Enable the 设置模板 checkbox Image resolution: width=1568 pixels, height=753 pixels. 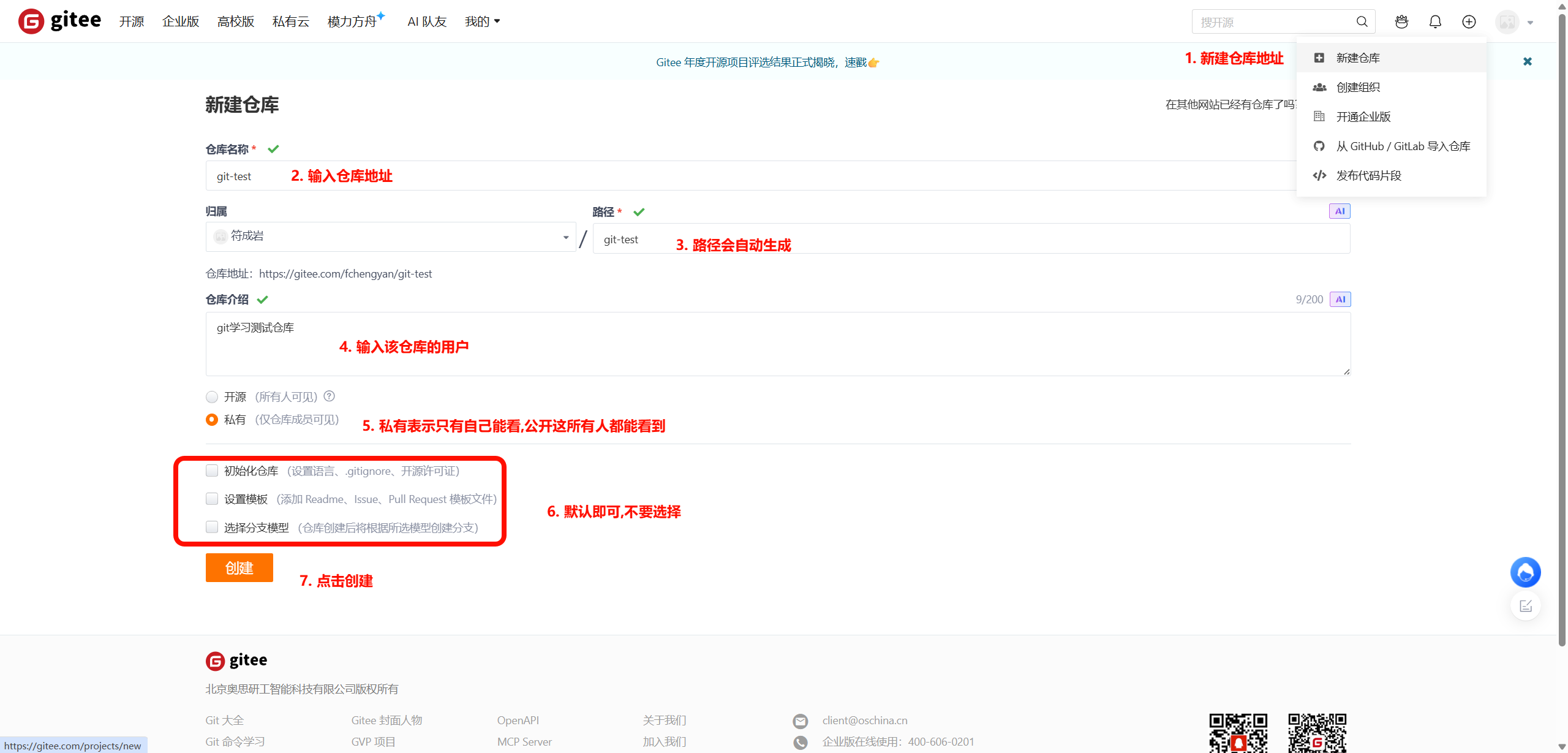click(x=212, y=499)
